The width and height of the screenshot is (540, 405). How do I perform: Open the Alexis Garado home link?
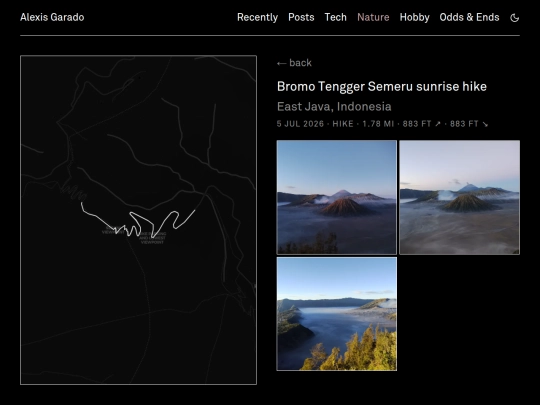pos(52,17)
